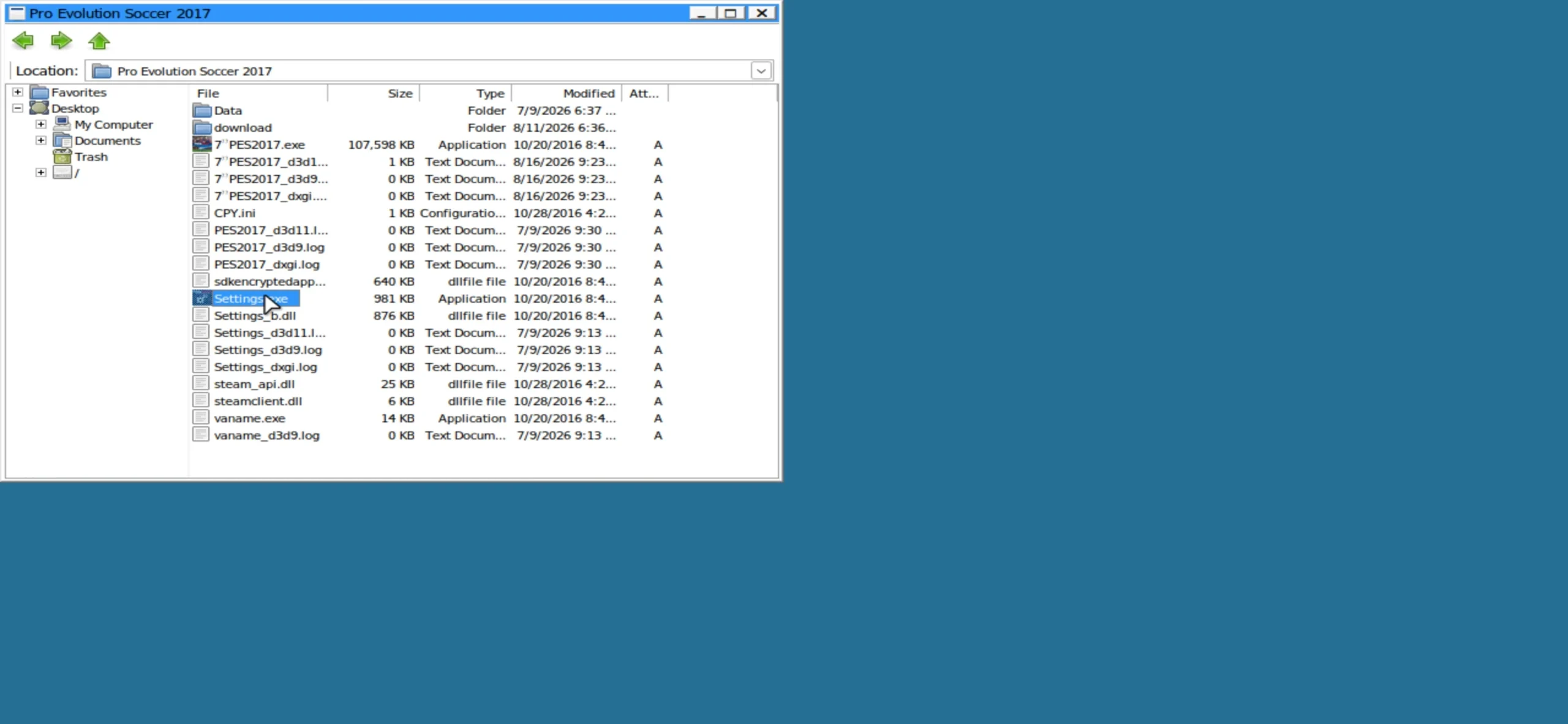
Task: Click the Settings_d3d9.log file icon
Action: [201, 350]
